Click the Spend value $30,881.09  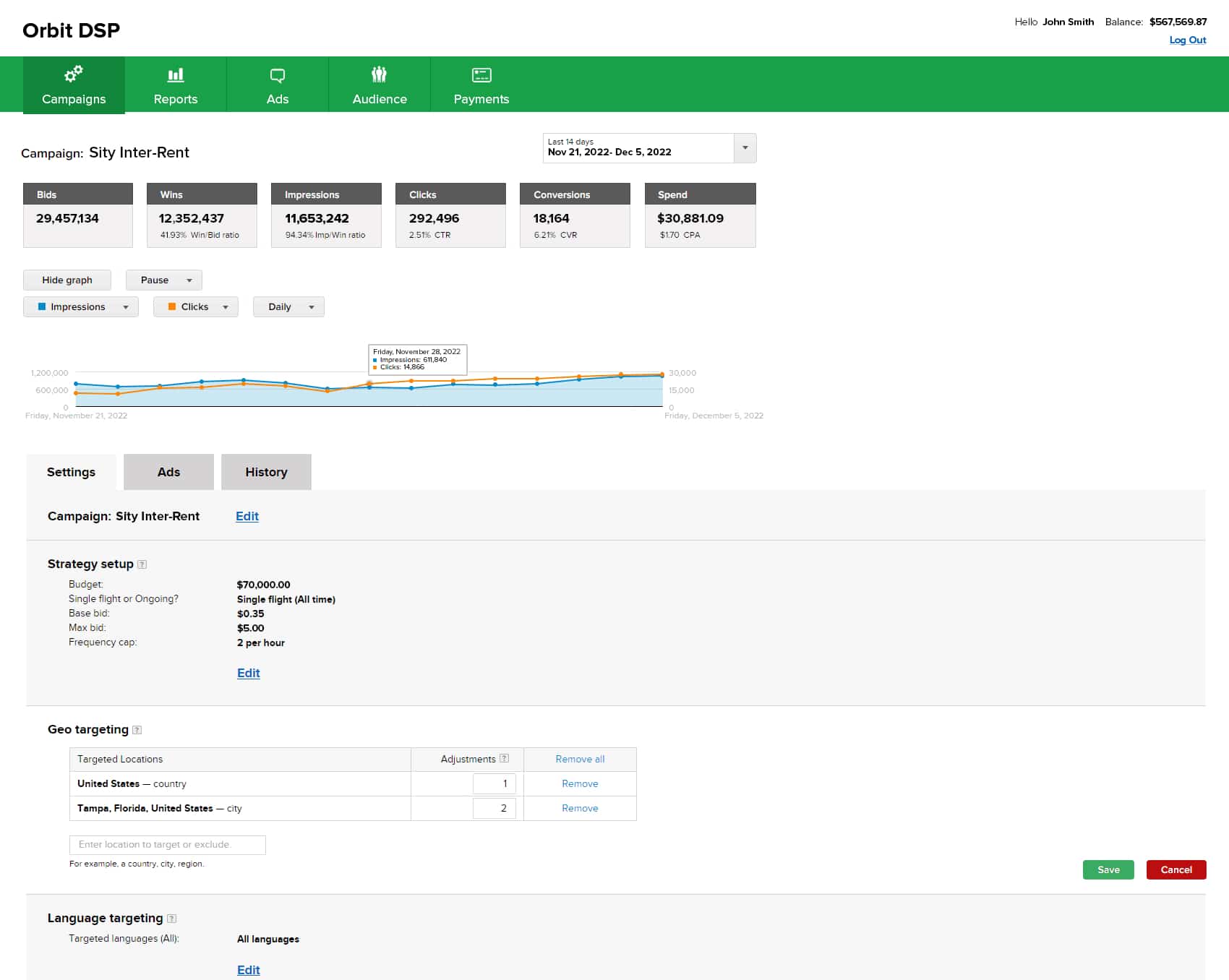pos(690,218)
